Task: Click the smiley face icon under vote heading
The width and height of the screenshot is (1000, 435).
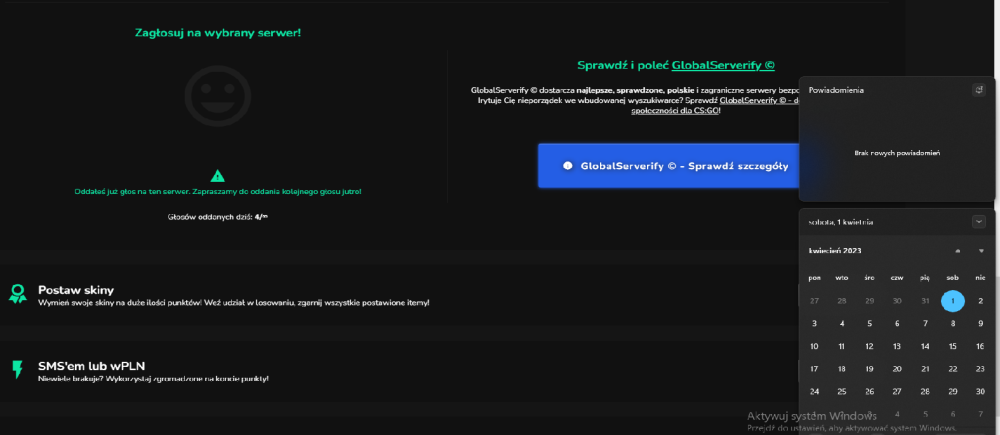Action: click(x=217, y=96)
